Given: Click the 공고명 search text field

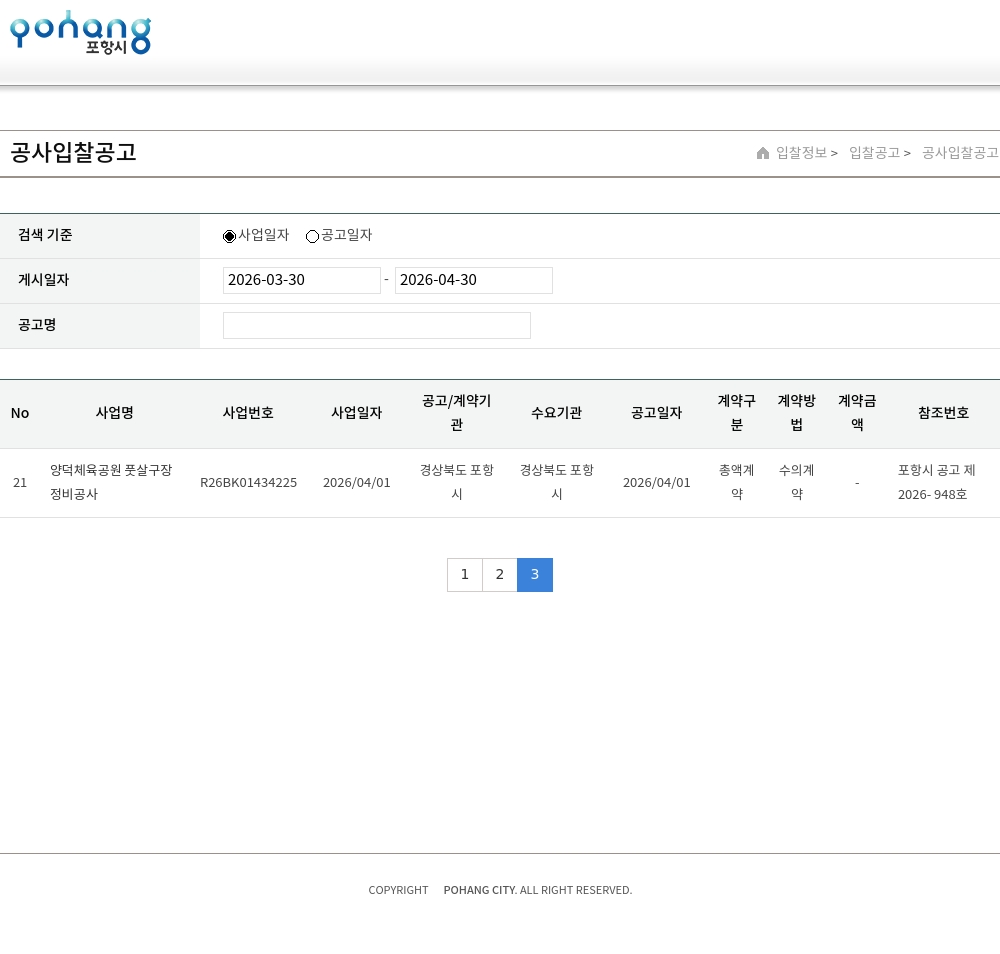Looking at the screenshot, I should 376,325.
